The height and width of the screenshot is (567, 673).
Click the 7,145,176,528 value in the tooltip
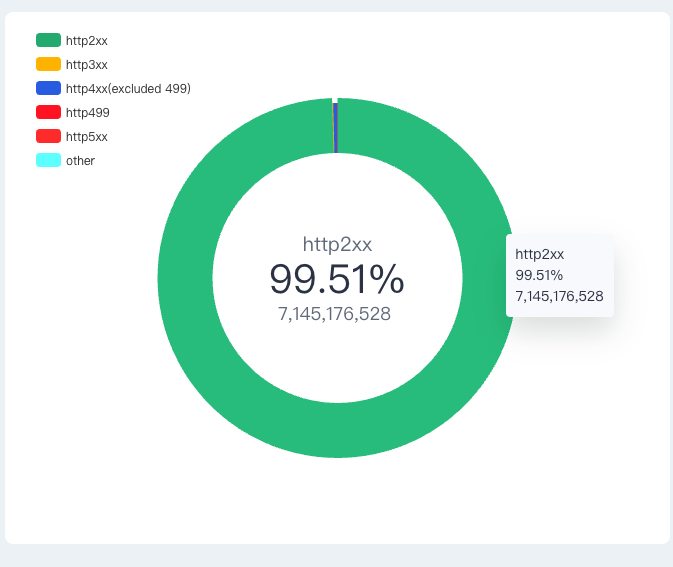coord(559,296)
